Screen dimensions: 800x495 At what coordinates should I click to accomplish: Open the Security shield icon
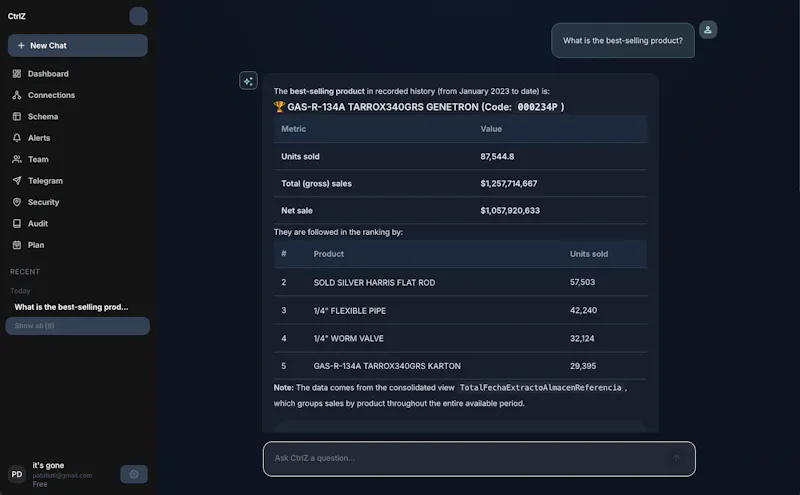click(x=17, y=202)
